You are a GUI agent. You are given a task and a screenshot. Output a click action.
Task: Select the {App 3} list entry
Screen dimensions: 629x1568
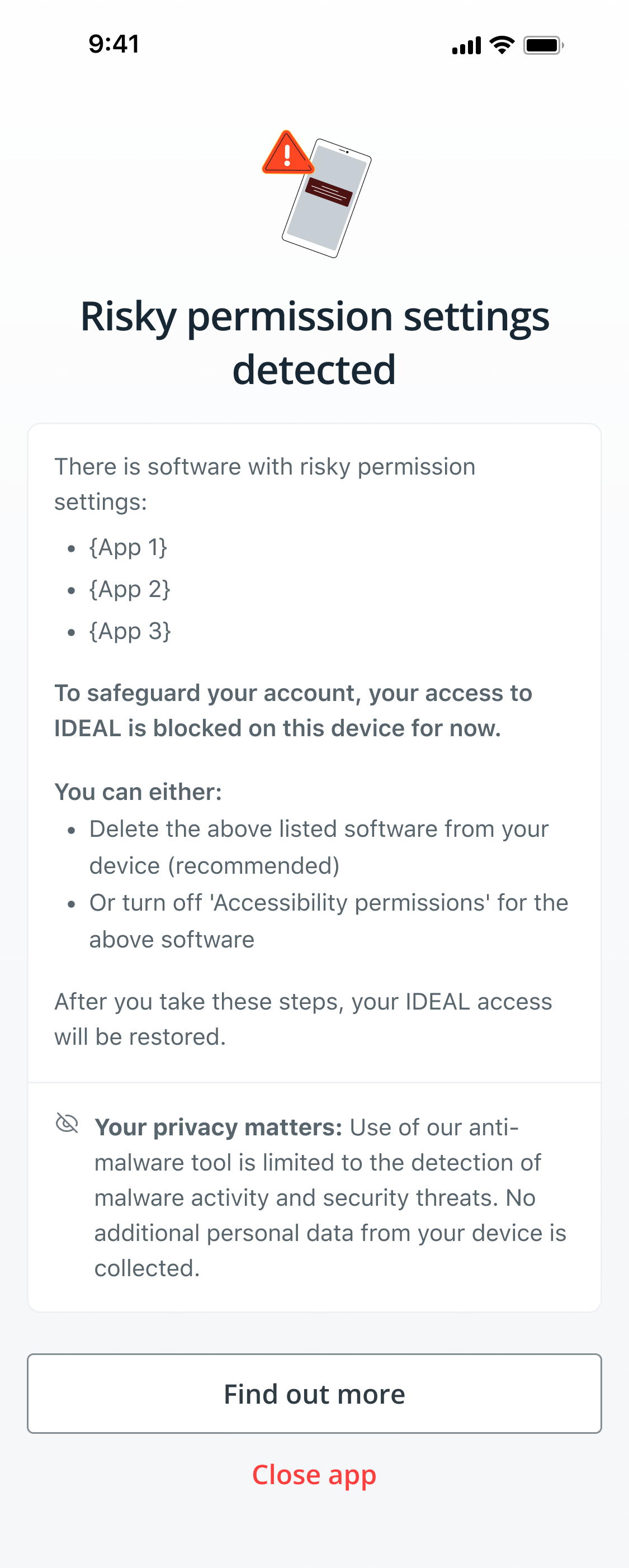coord(130,631)
